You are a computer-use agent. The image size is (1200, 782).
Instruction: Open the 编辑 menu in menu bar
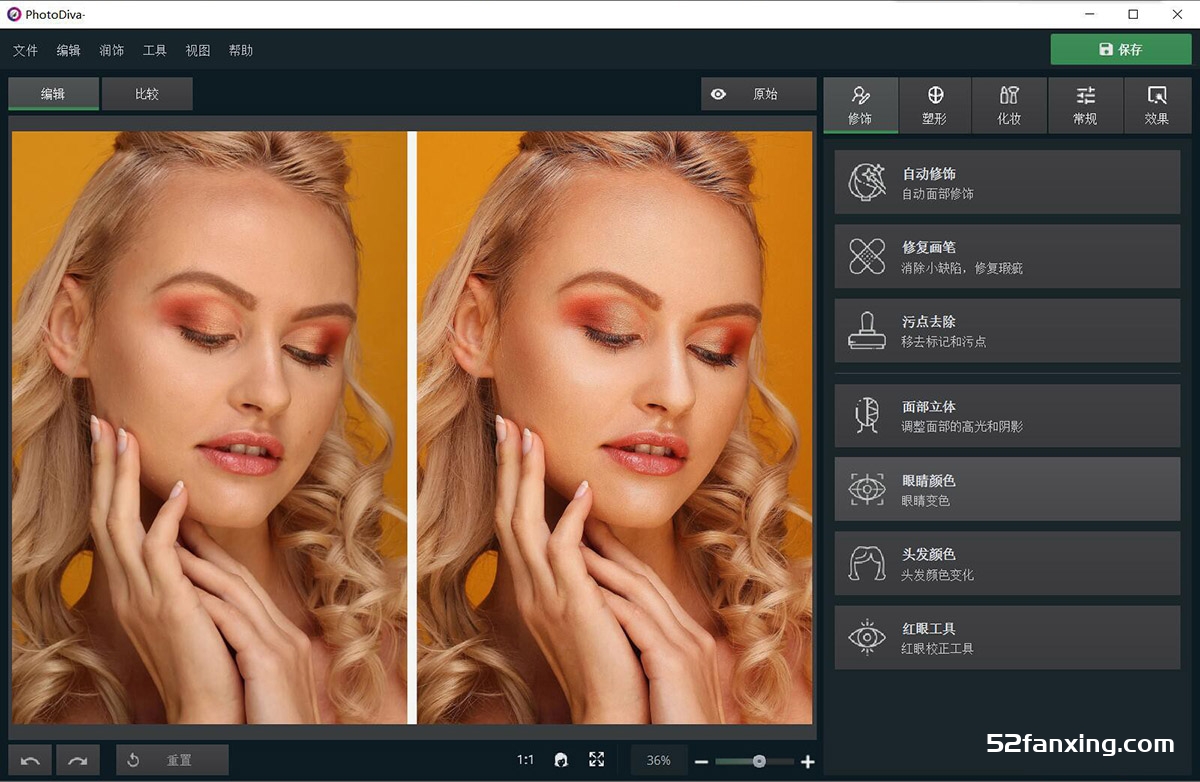coord(68,50)
